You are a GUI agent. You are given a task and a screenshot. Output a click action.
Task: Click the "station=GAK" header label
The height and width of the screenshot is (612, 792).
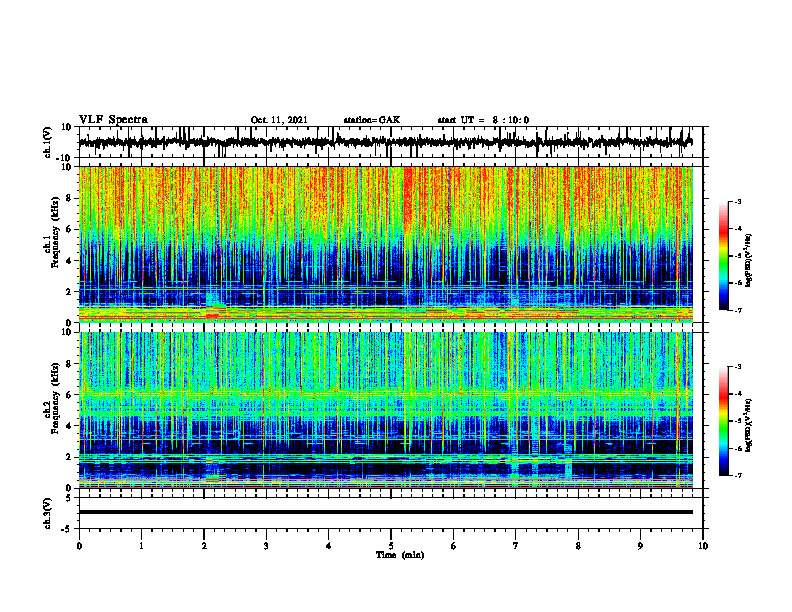click(x=372, y=120)
